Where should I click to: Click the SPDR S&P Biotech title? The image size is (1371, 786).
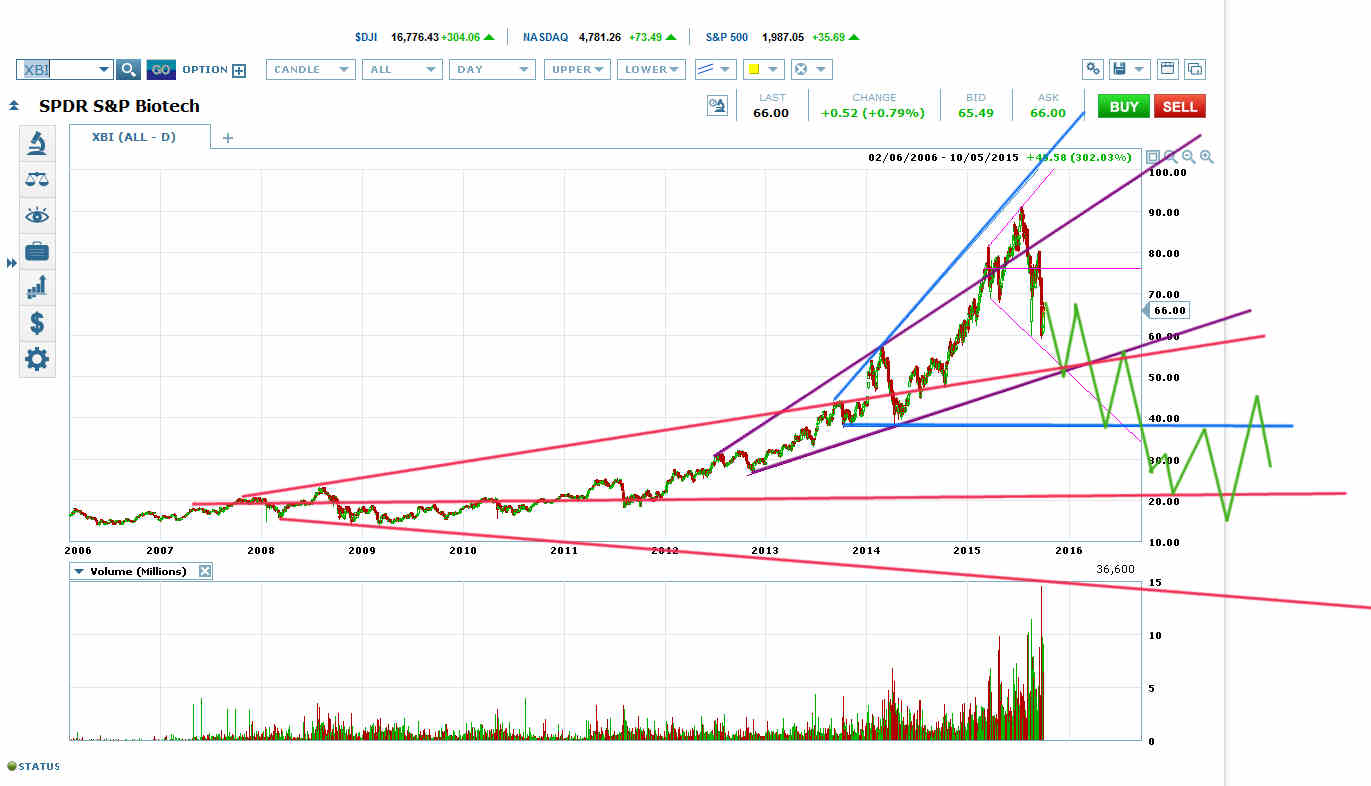click(119, 106)
